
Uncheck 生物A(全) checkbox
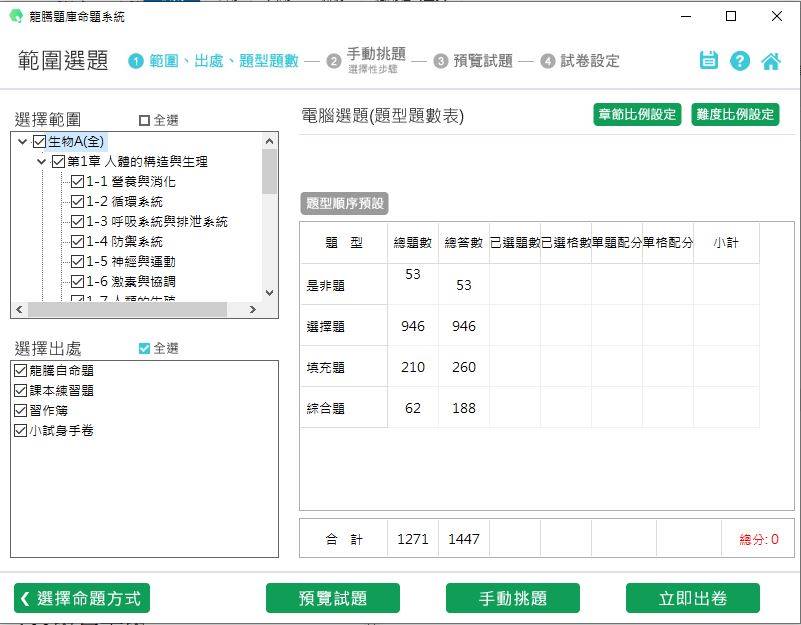[x=39, y=142]
